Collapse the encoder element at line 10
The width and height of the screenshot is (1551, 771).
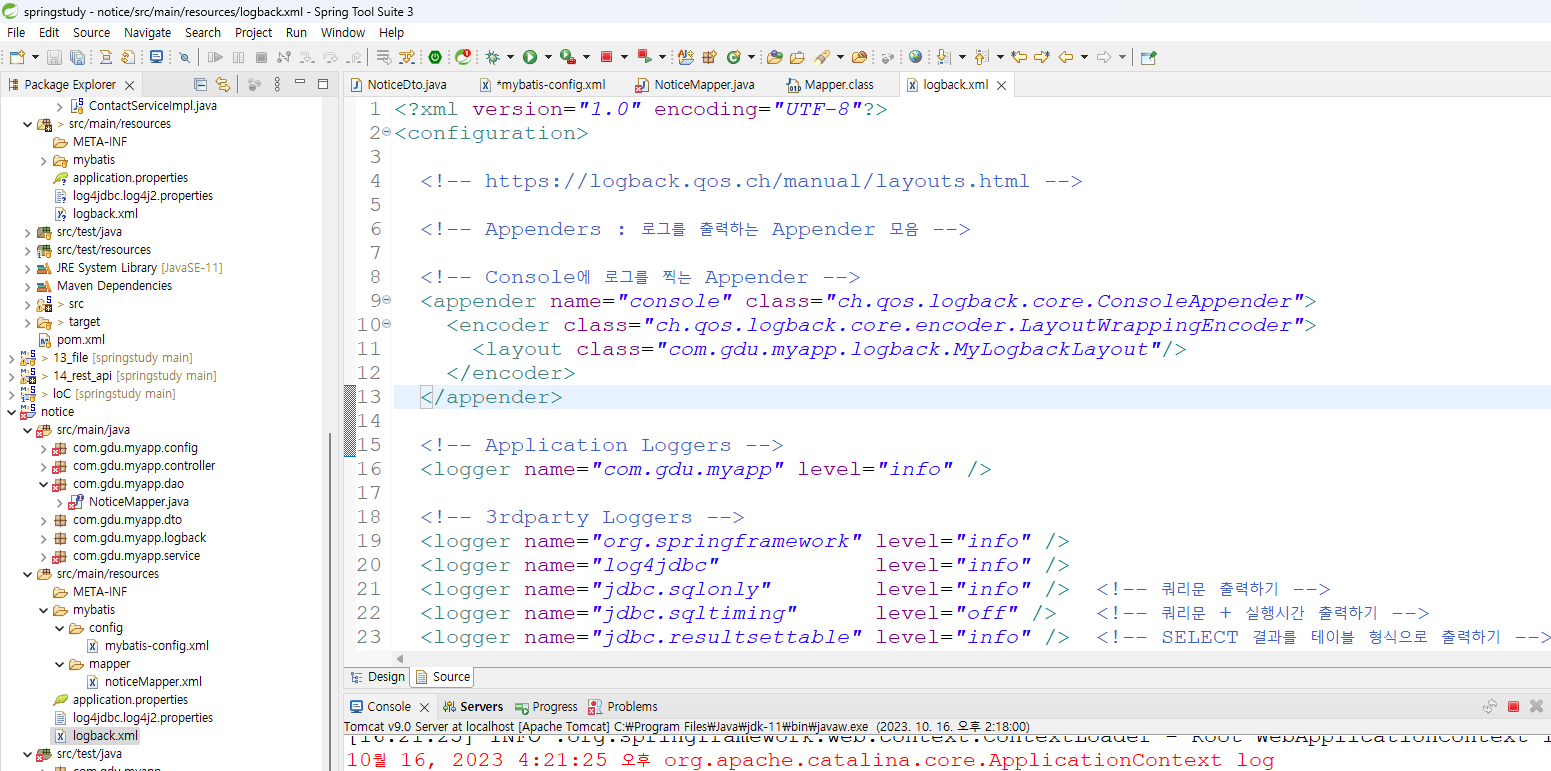pyautogui.click(x=387, y=324)
